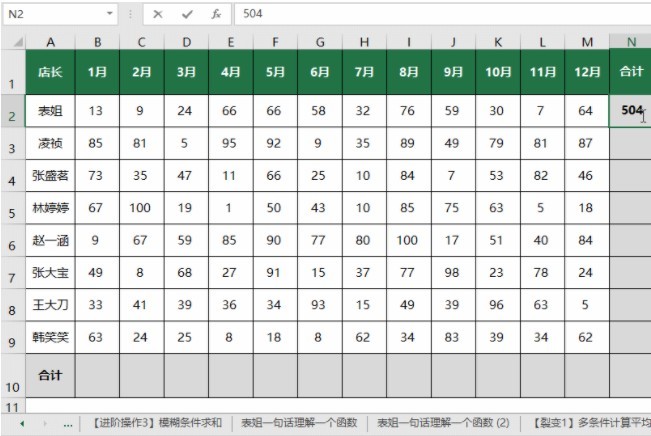Select the 店长 header cell
Image resolution: width=651 pixels, height=436 pixels.
coord(51,72)
